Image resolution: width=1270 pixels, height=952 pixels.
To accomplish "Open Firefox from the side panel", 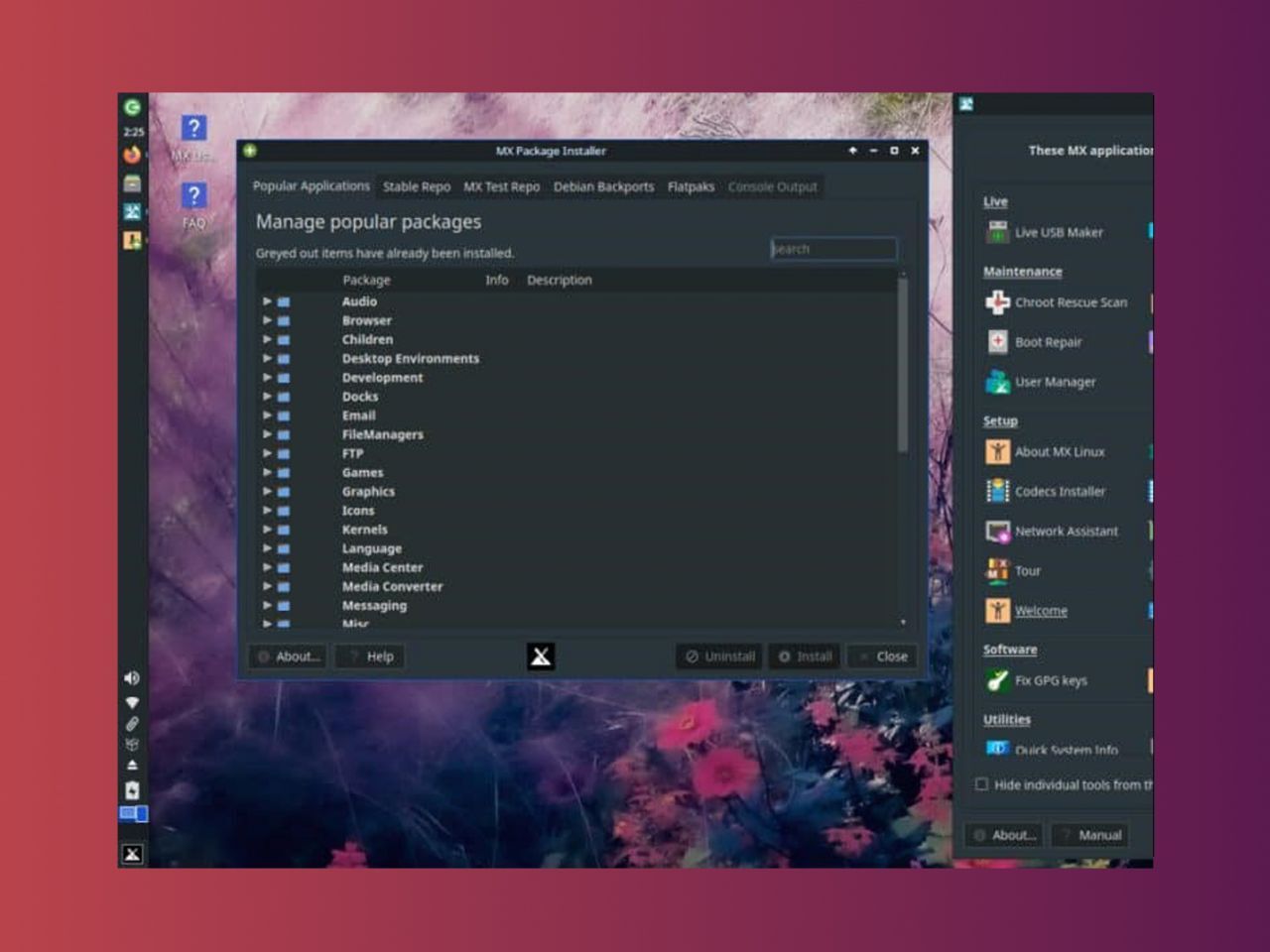I will point(132,155).
